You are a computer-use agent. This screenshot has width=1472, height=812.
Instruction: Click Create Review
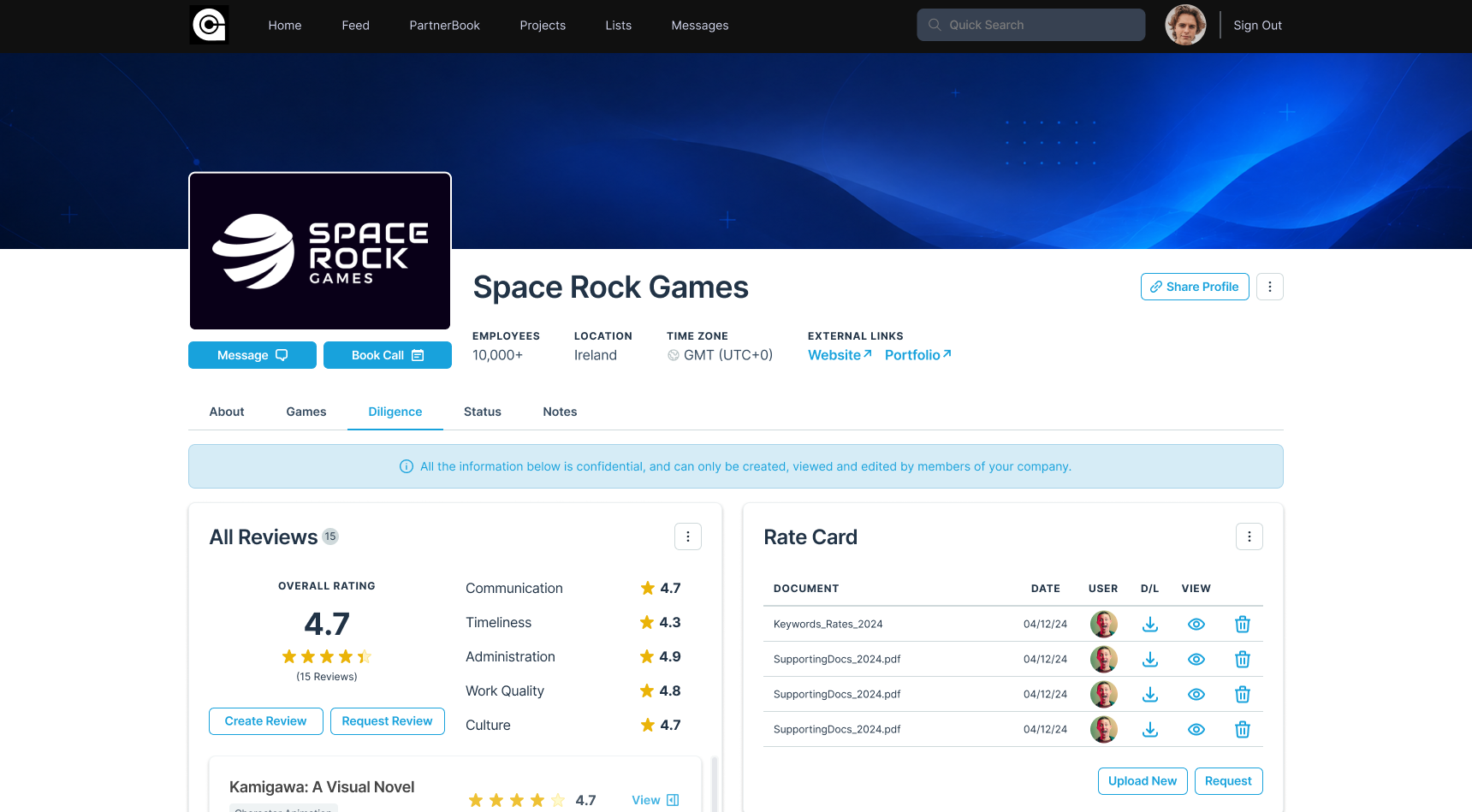tap(266, 721)
